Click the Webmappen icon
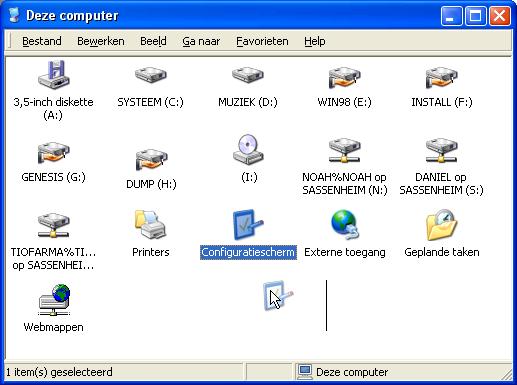Screen dimensions: 517x385 coord(54,300)
